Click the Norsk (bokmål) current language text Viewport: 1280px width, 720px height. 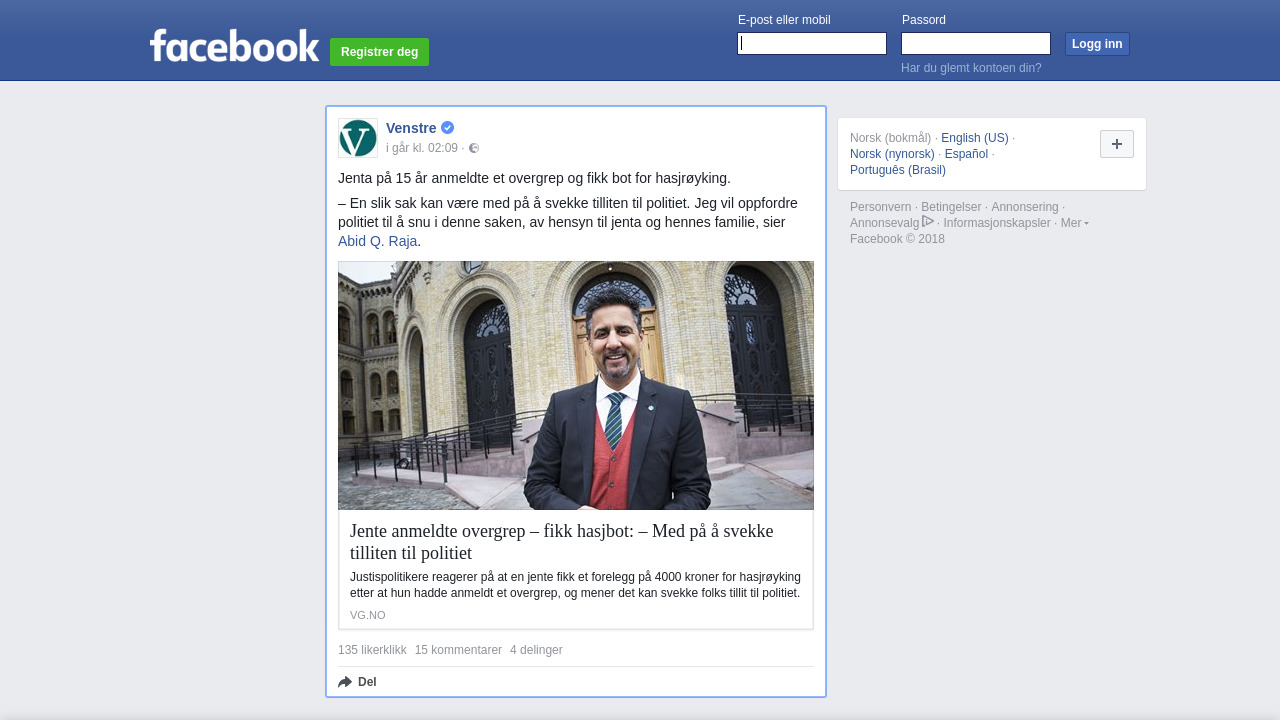tap(890, 138)
